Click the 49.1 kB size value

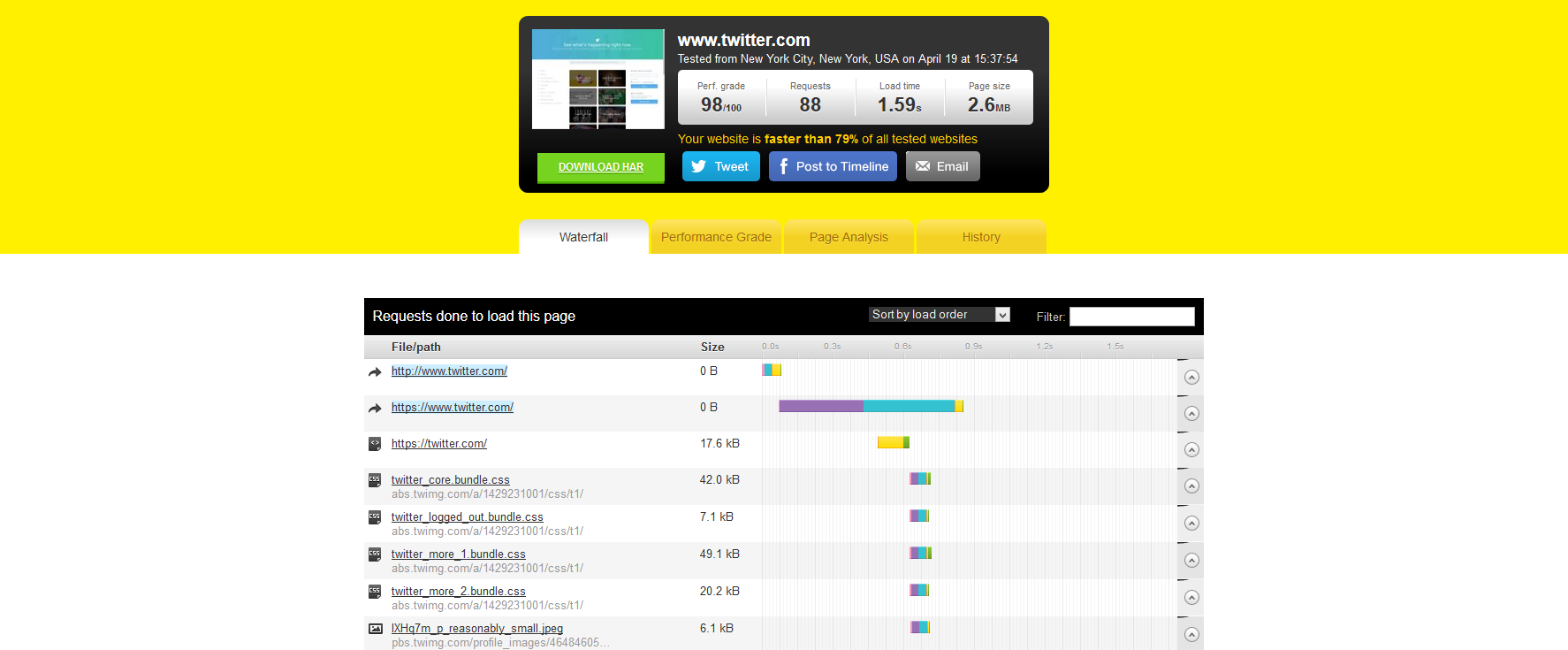[x=719, y=554]
